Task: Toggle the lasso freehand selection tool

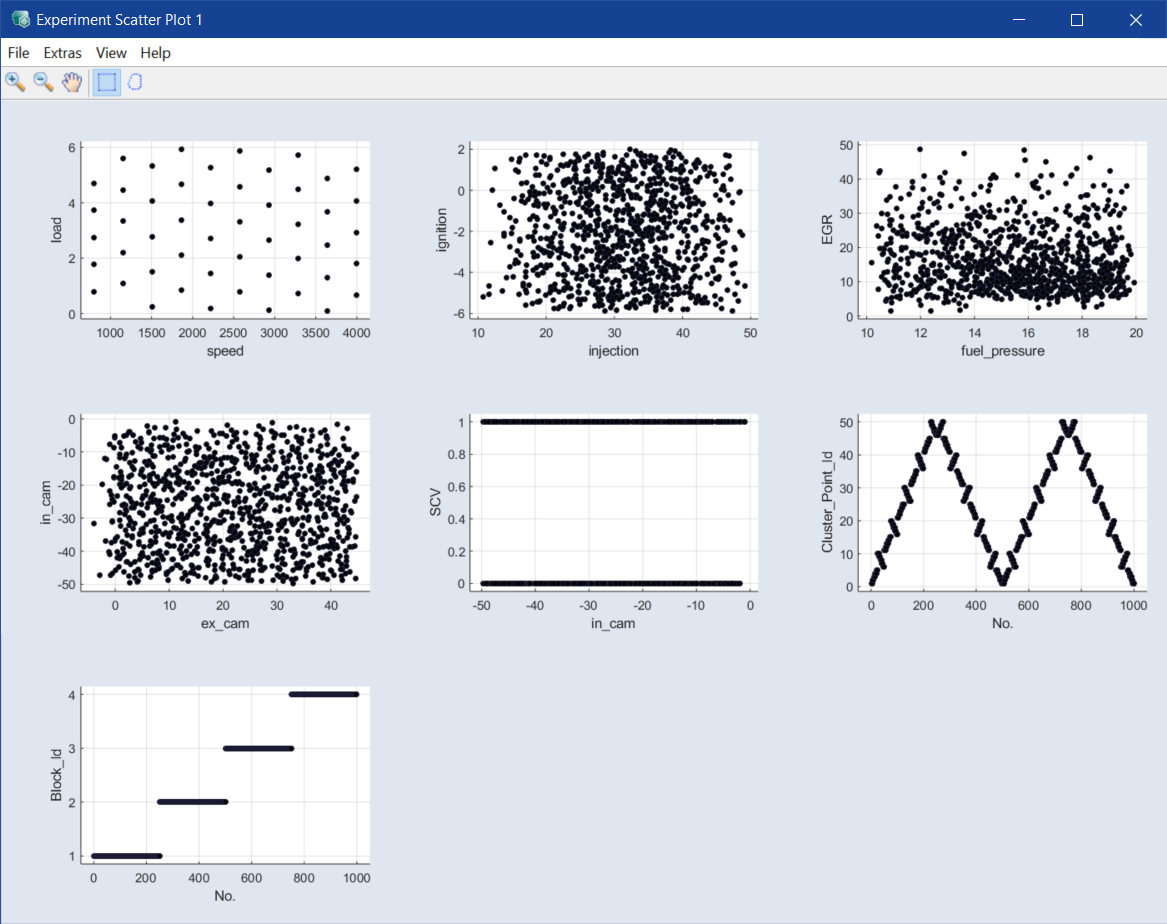Action: [135, 82]
